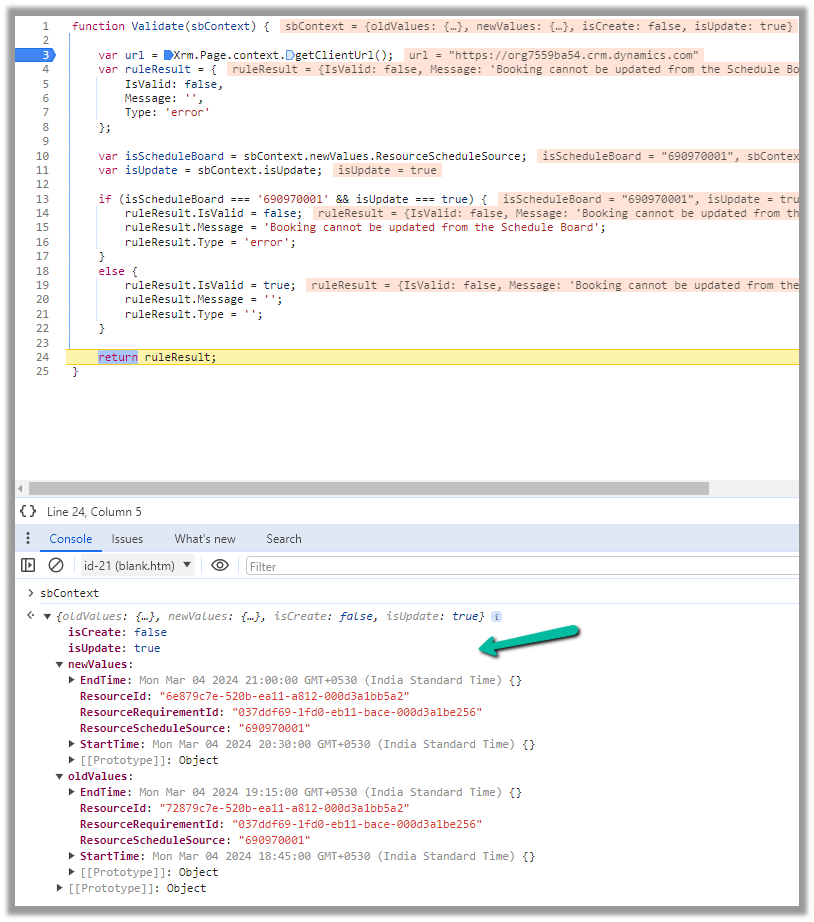Expand EndTime under newValues
This screenshot has width=814, height=922.
72,680
